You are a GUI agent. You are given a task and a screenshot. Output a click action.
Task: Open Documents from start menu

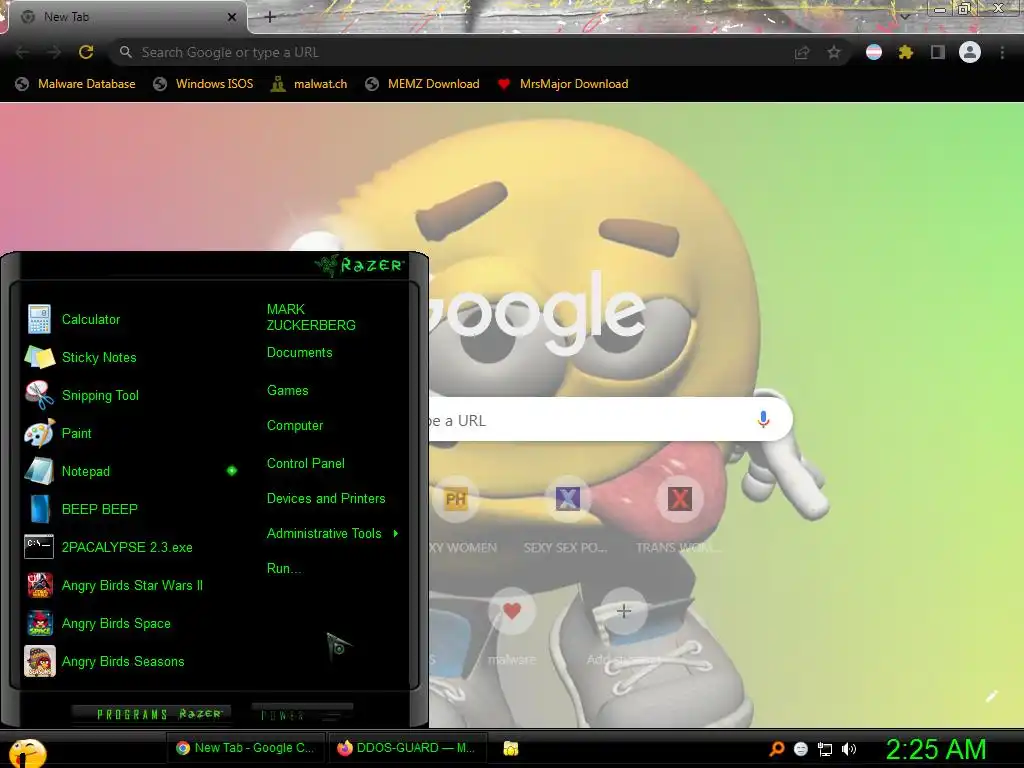click(300, 353)
